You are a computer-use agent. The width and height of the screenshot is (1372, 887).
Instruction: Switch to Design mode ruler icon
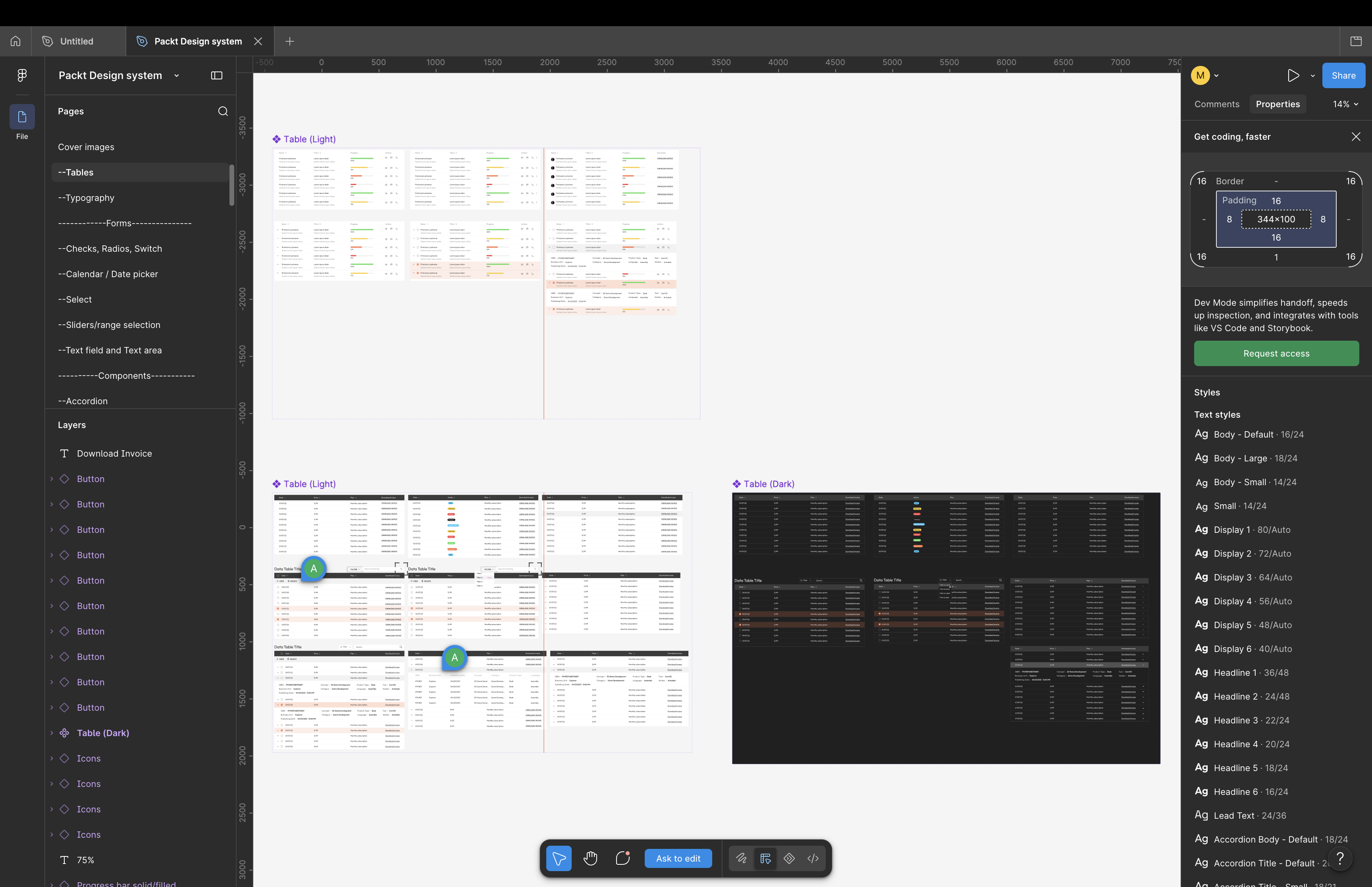[x=765, y=858]
